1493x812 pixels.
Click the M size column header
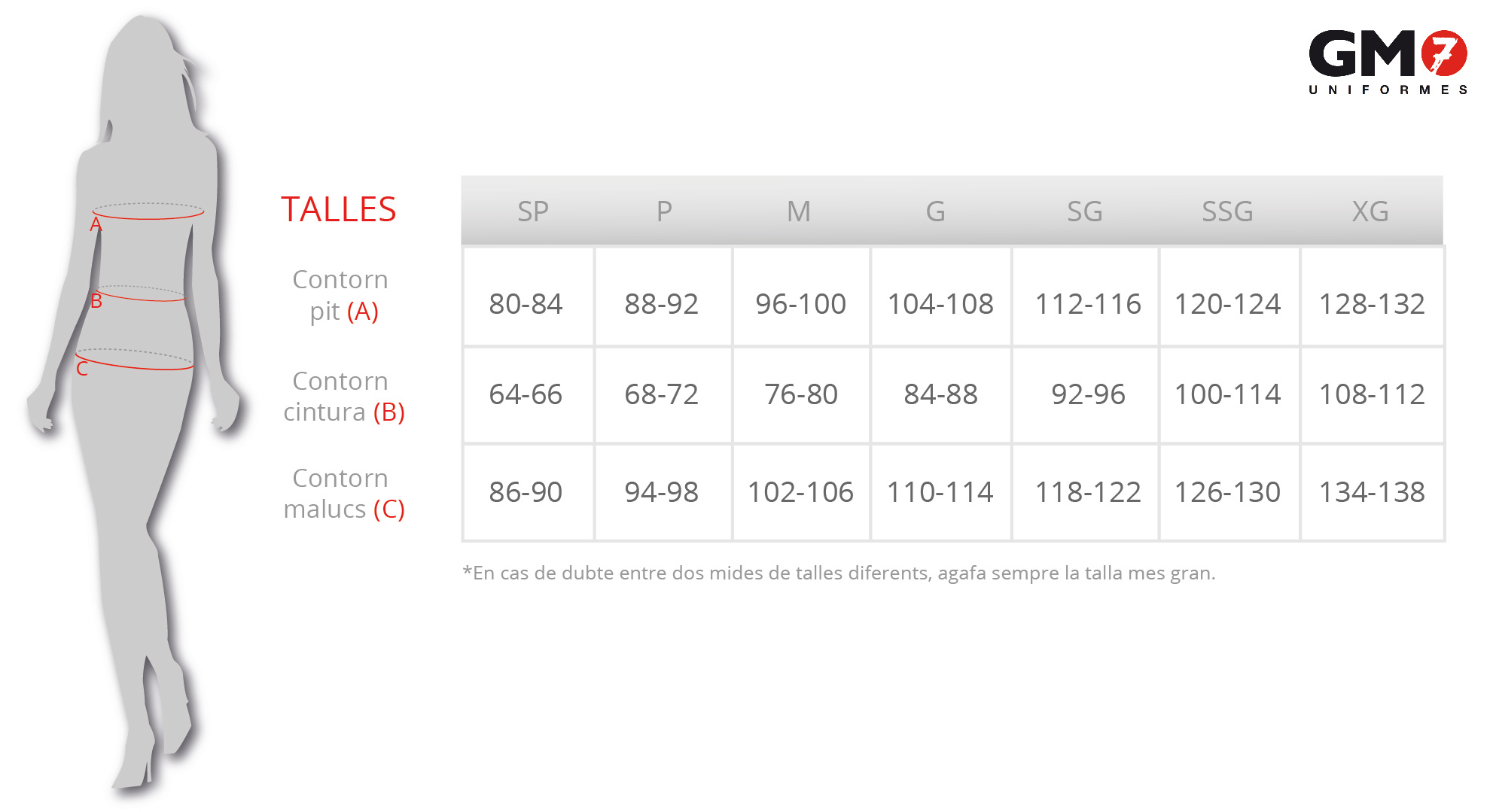pos(799,211)
